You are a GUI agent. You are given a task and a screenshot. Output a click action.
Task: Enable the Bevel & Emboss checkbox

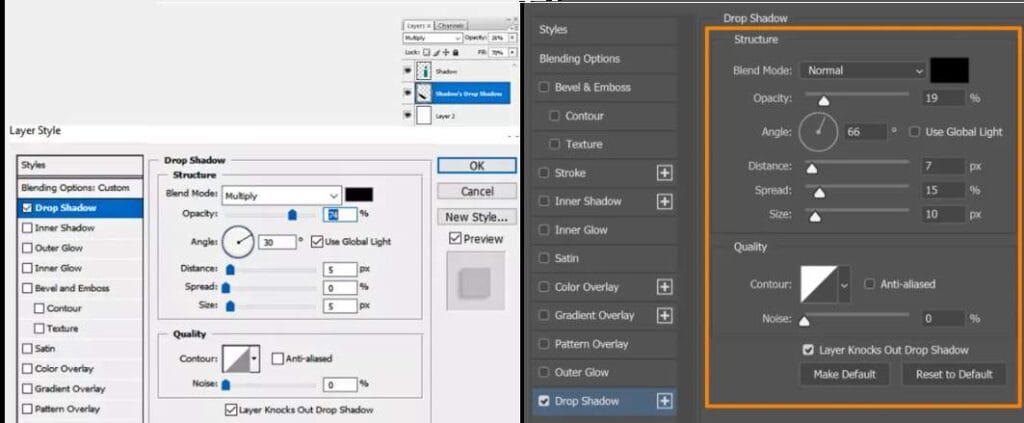coord(543,87)
